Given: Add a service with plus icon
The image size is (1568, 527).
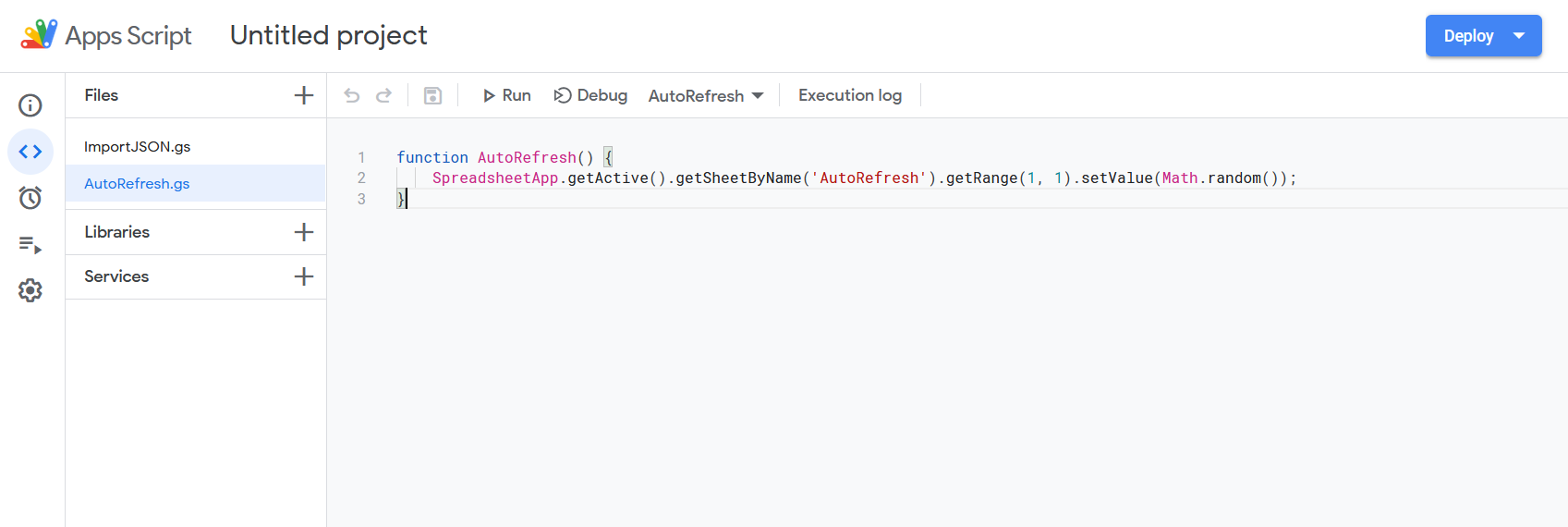Looking at the screenshot, I should coord(304,276).
